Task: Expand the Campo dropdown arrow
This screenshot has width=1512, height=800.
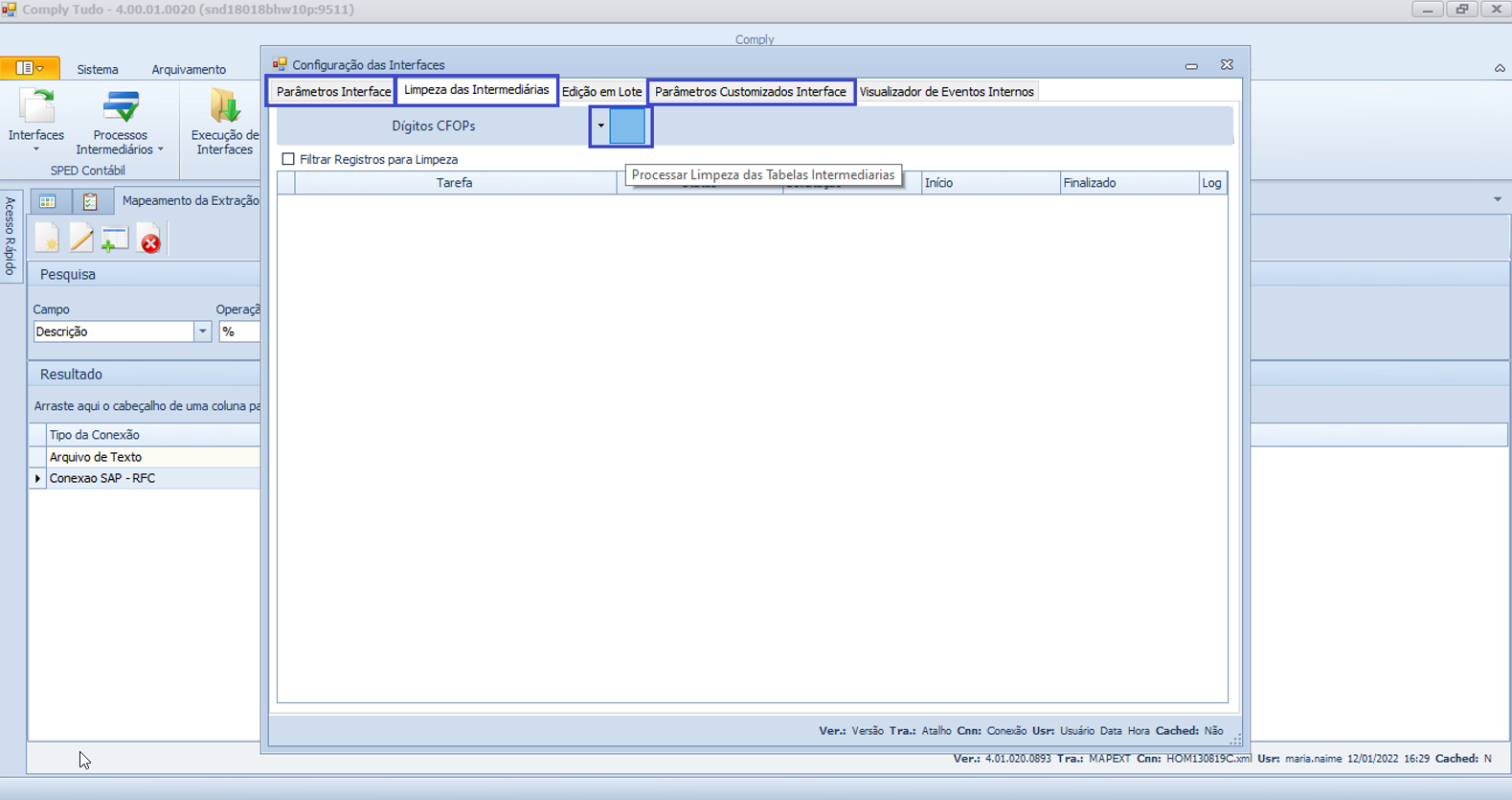Action: (x=202, y=331)
